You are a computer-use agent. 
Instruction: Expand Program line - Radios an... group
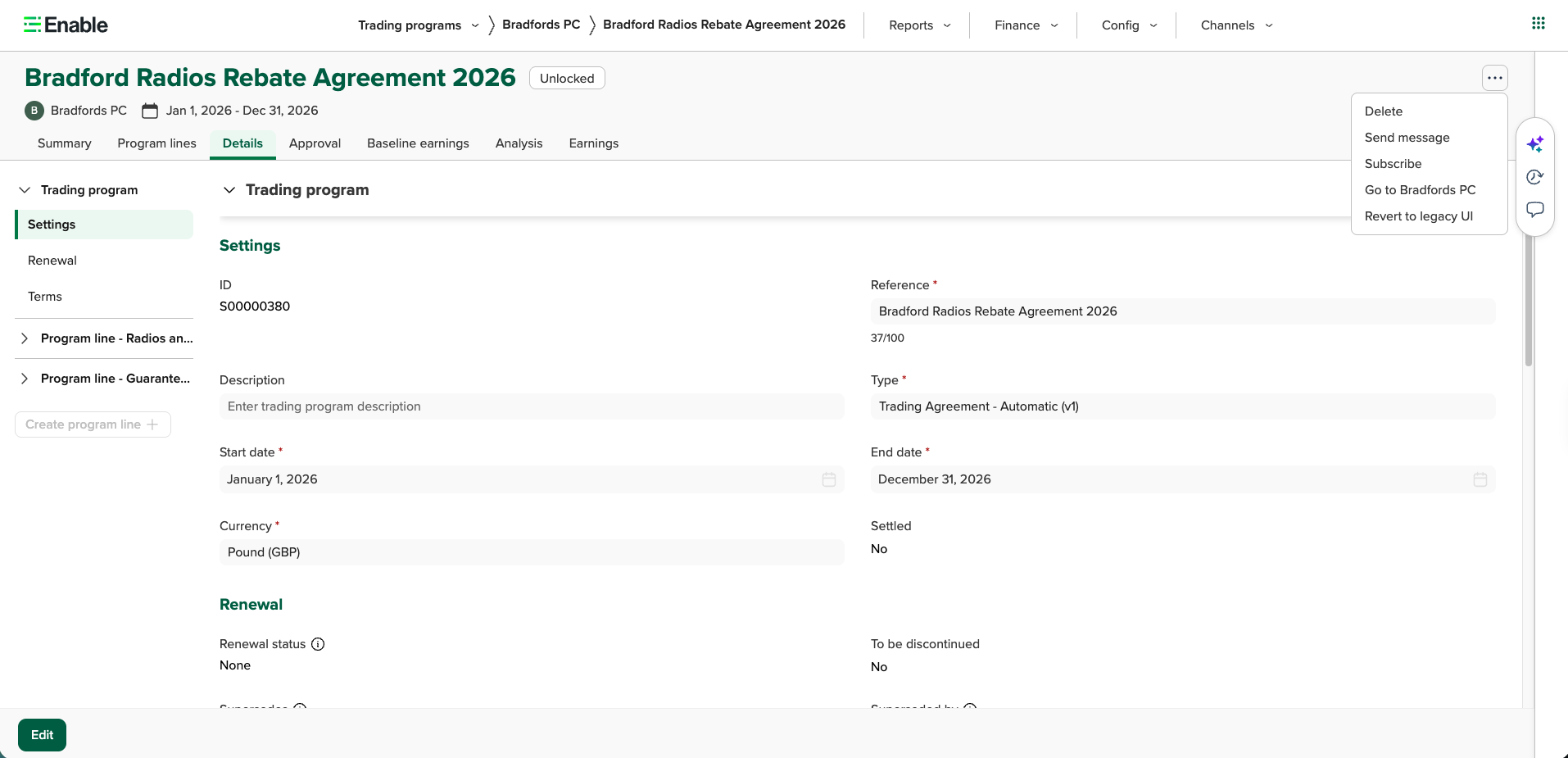click(25, 338)
